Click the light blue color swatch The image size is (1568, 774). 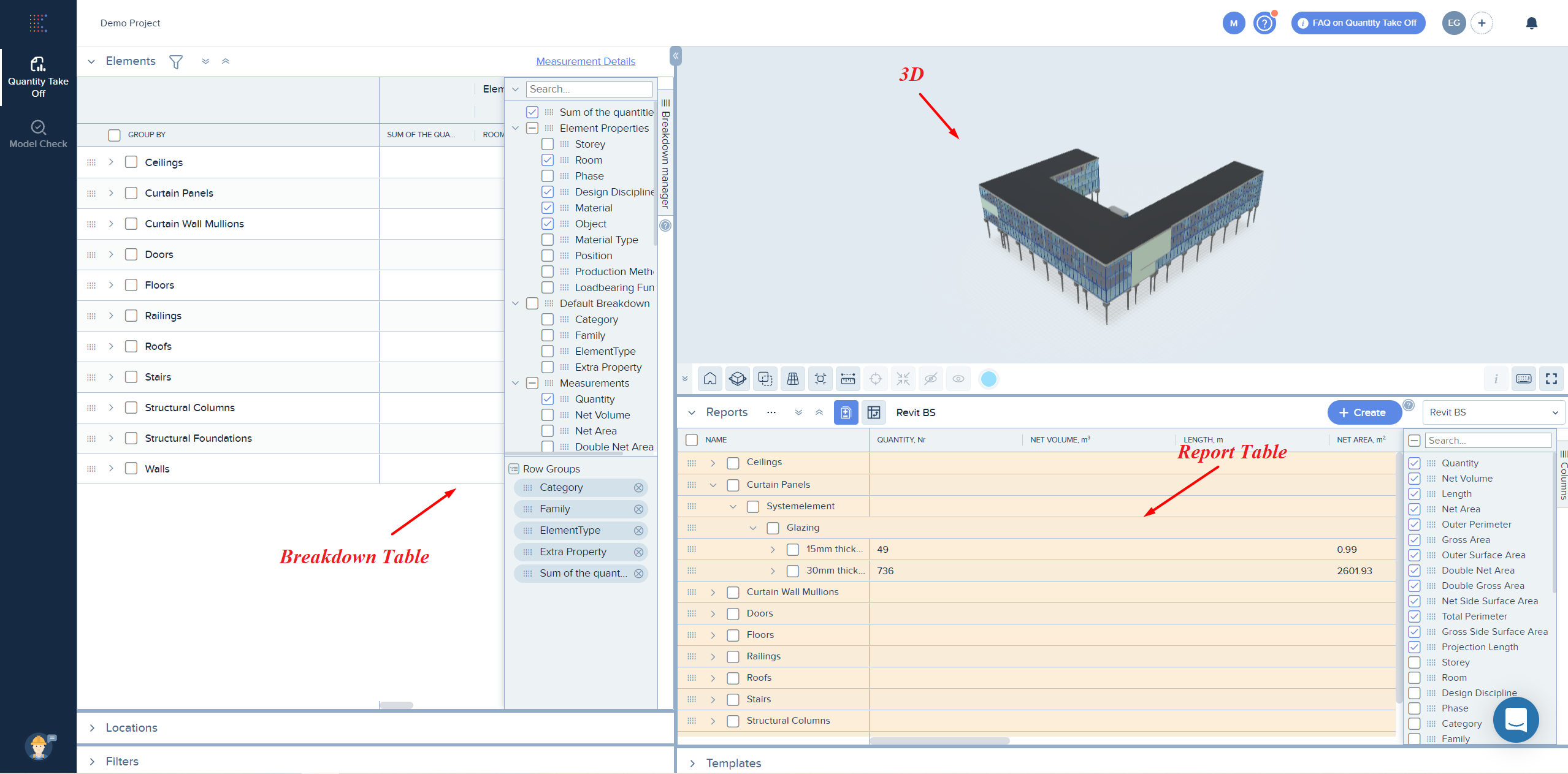point(989,379)
